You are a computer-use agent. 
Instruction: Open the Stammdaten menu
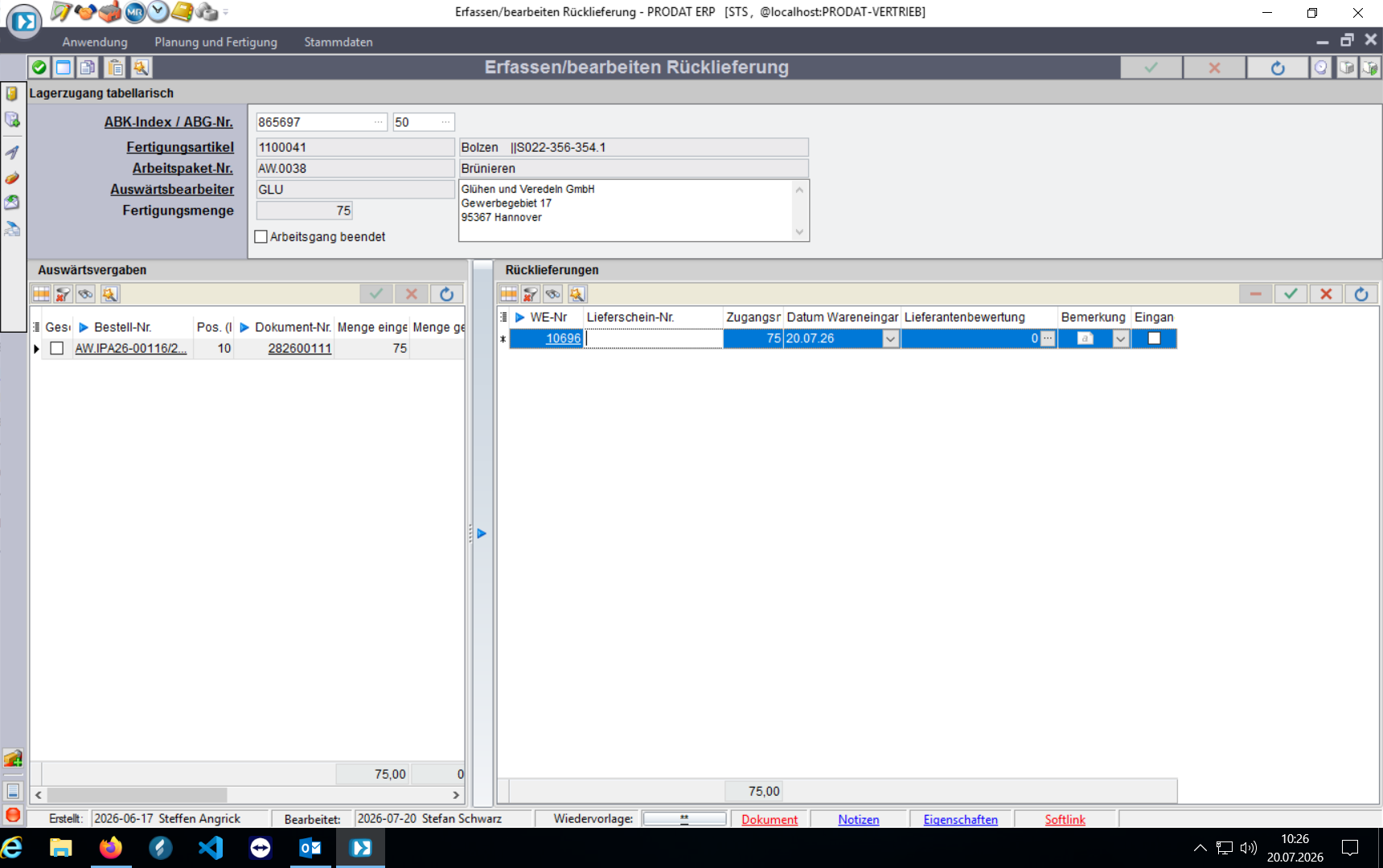339,42
